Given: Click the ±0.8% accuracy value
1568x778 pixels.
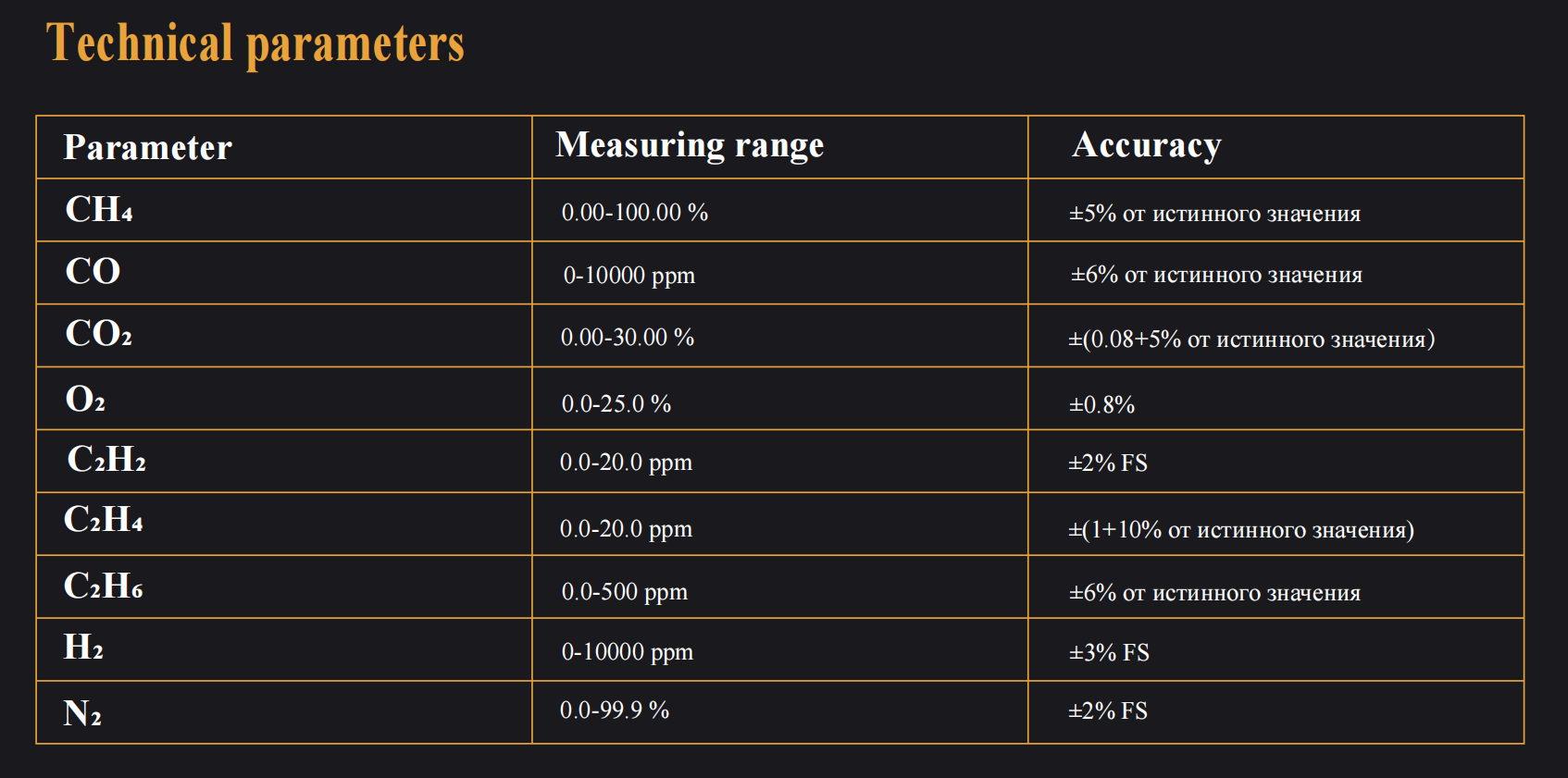Looking at the screenshot, I should click(1101, 405).
